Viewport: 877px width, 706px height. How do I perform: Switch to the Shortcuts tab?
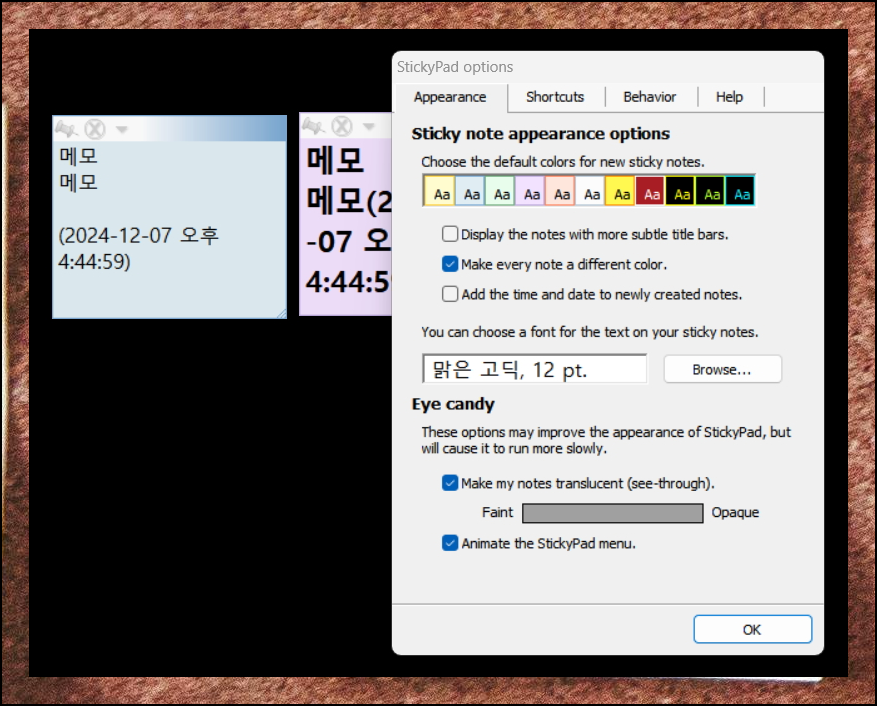(x=555, y=97)
